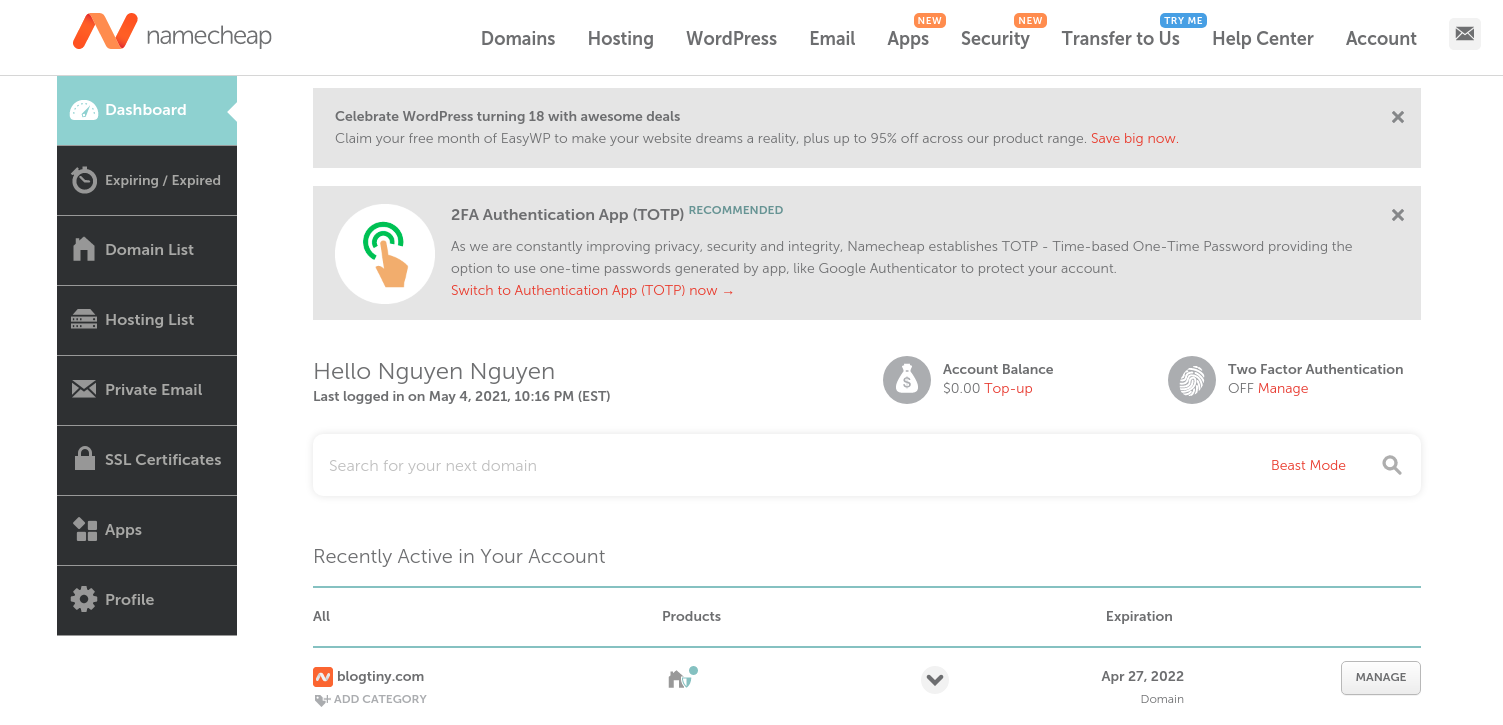The image size is (1503, 725).
Task: Select Dashboard in the sidebar
Action: [x=147, y=110]
